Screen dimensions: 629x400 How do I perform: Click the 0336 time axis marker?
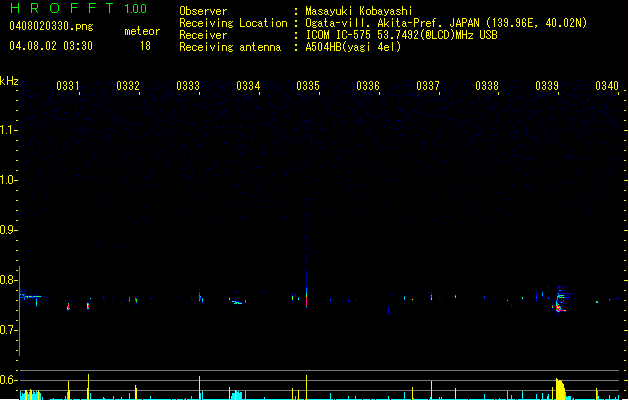pyautogui.click(x=368, y=86)
